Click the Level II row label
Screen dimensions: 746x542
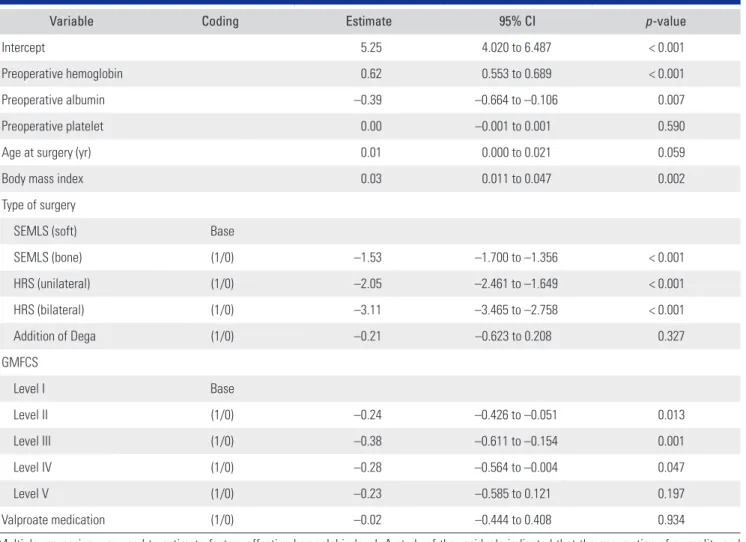30,415
